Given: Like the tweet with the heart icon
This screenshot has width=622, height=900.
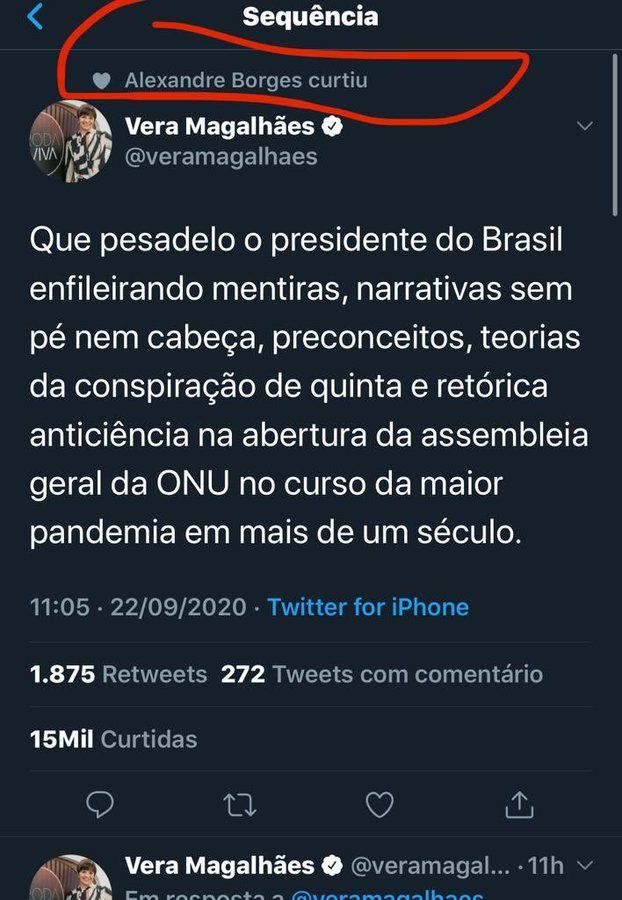Looking at the screenshot, I should (379, 803).
